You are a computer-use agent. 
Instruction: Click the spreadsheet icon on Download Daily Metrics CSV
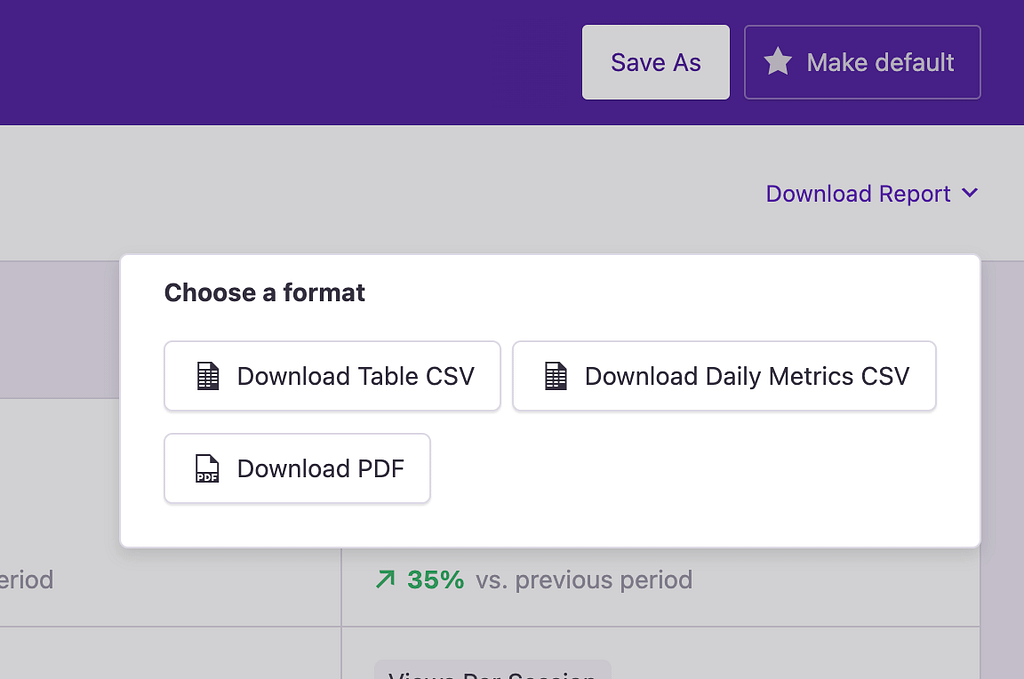[x=554, y=376]
